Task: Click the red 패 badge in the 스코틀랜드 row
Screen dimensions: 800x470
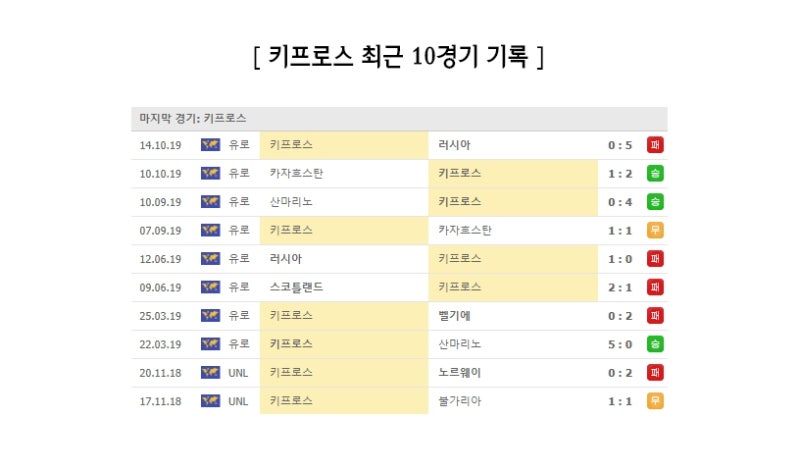Action: point(655,287)
